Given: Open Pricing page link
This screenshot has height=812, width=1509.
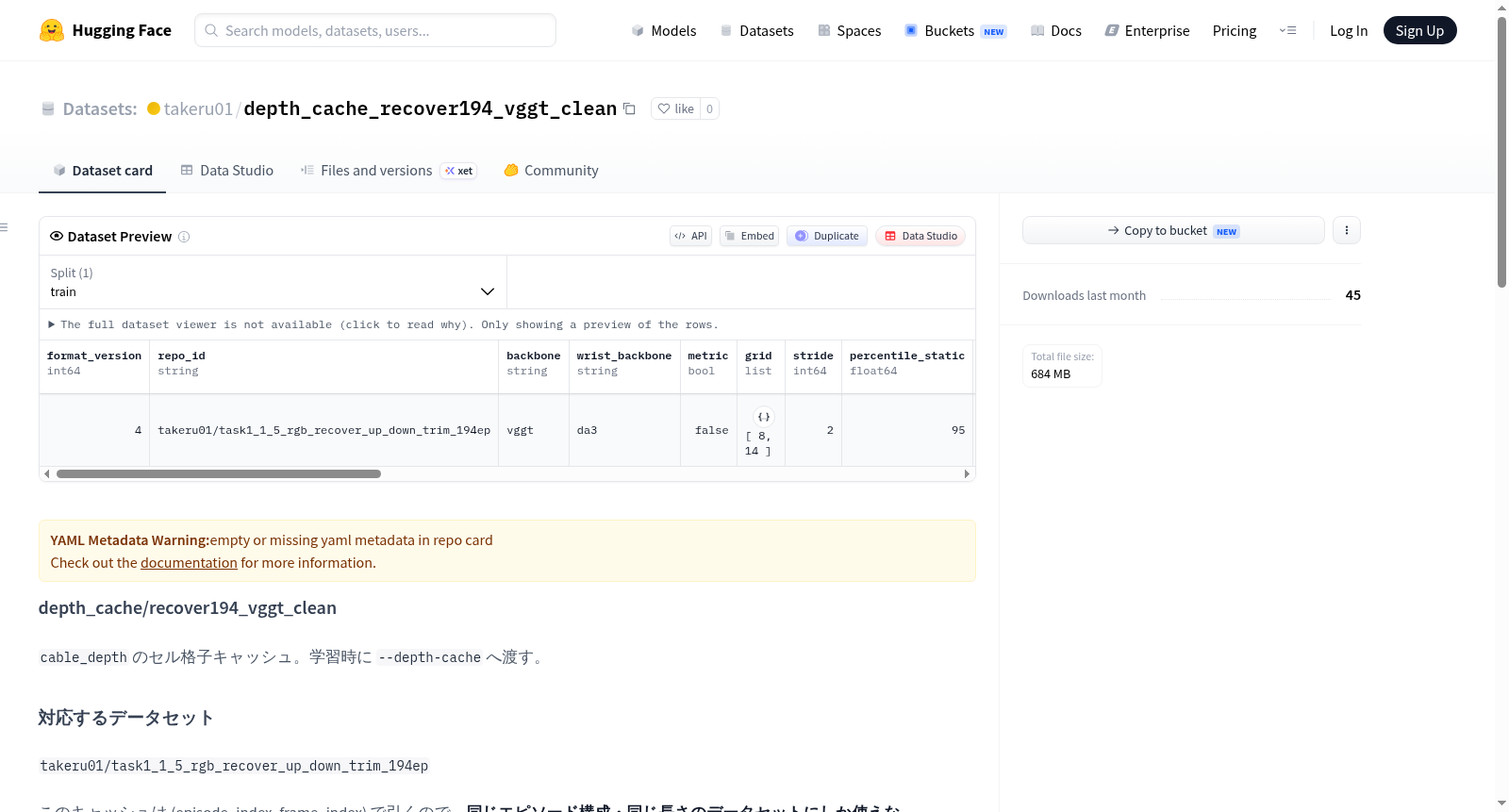Looking at the screenshot, I should [1235, 31].
